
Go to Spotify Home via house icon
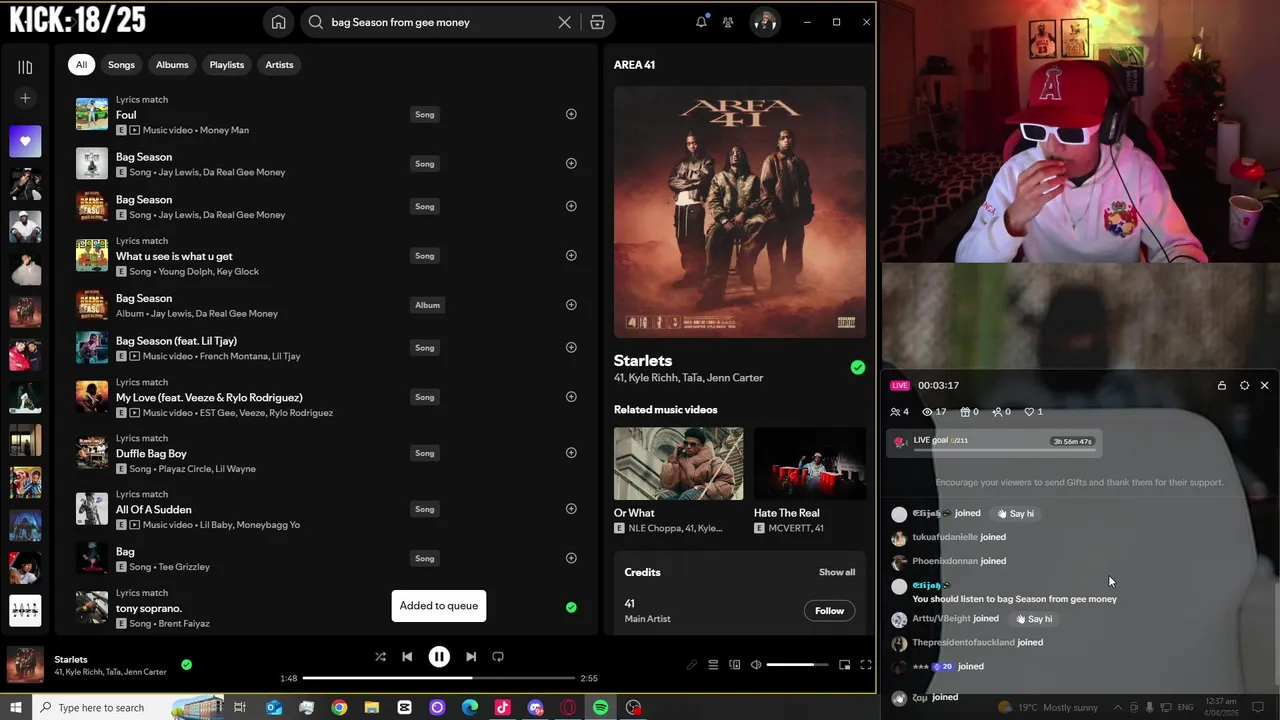[279, 22]
